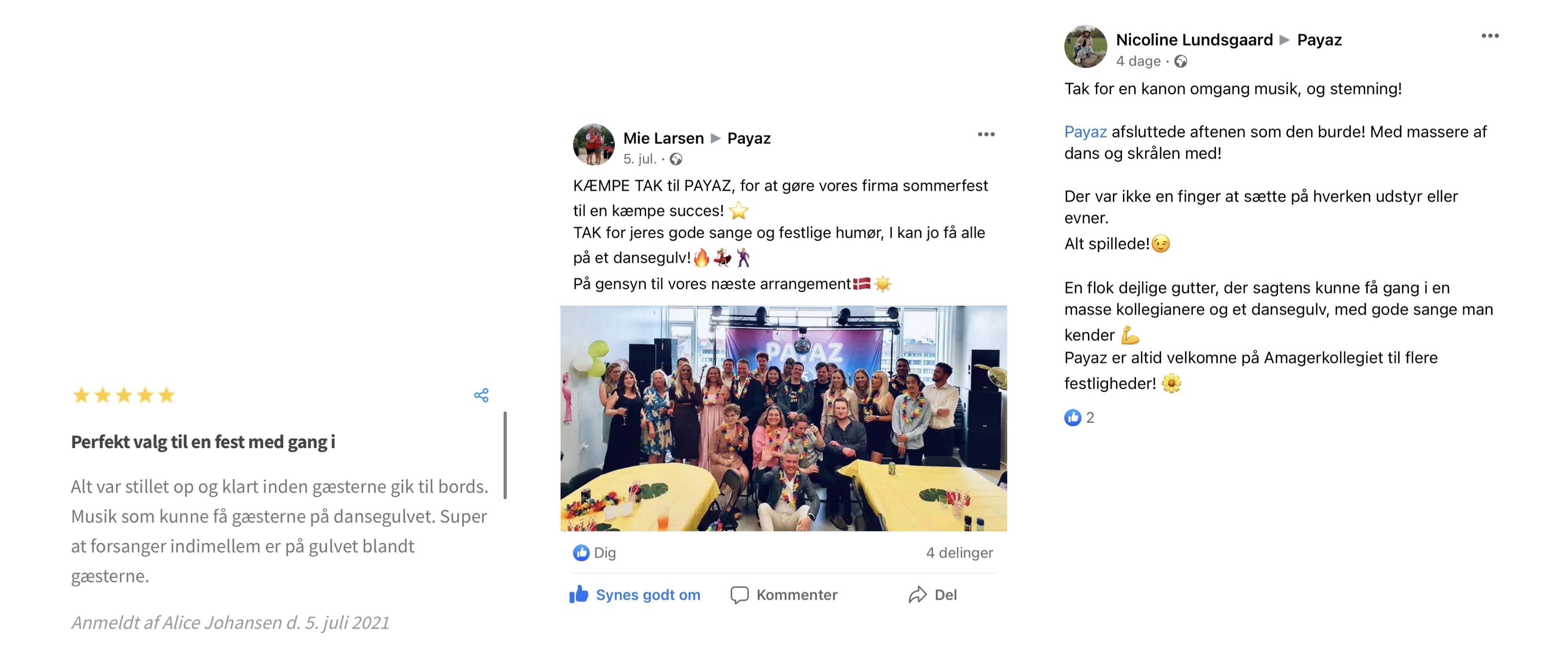Open the Payaz group party photo

click(x=783, y=418)
